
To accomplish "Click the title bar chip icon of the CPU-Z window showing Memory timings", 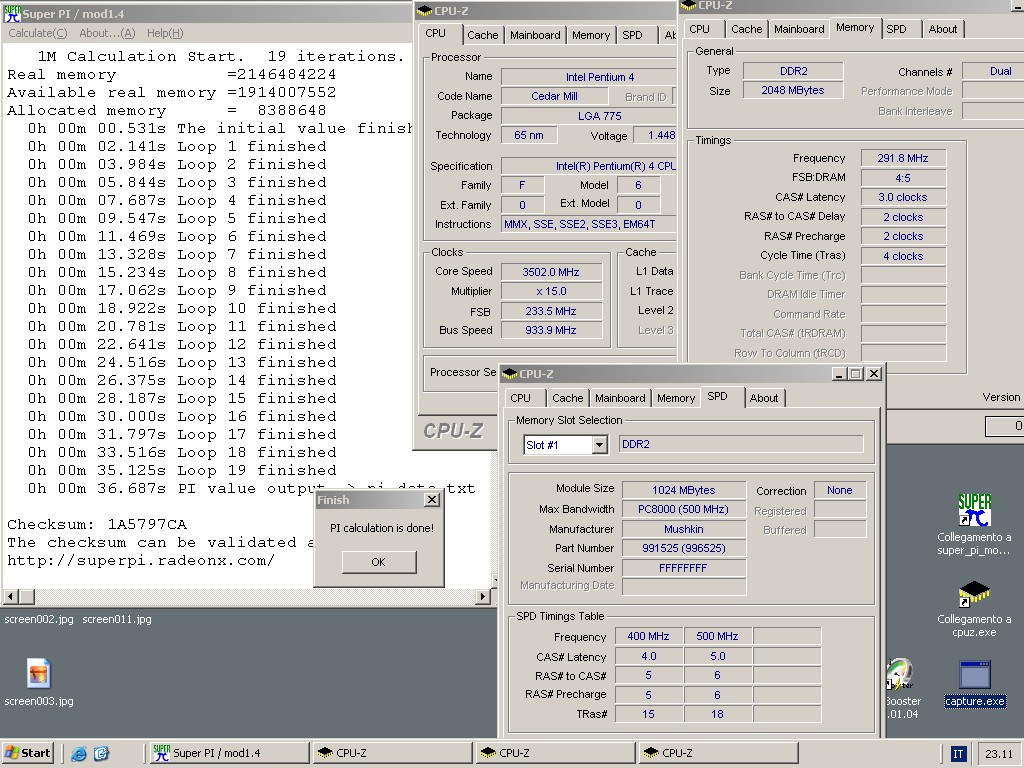I will (x=688, y=5).
